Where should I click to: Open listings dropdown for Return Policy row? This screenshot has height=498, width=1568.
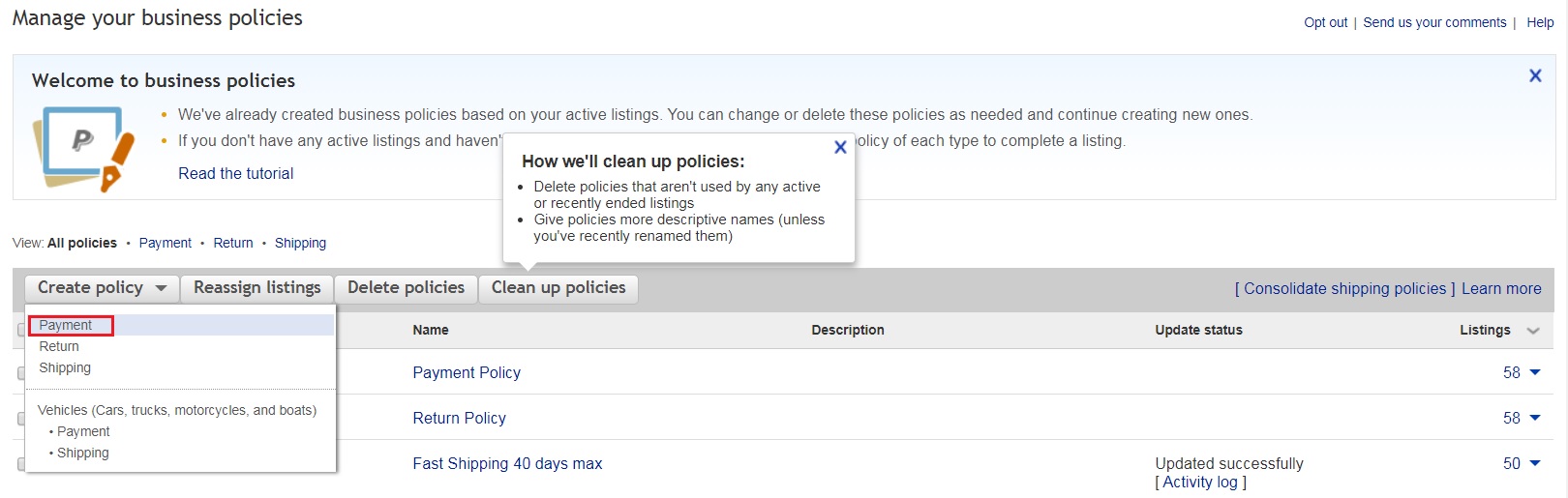point(1534,418)
